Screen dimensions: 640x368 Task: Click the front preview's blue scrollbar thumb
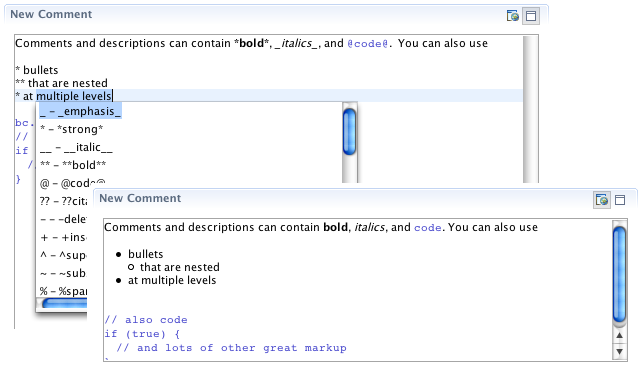click(619, 274)
